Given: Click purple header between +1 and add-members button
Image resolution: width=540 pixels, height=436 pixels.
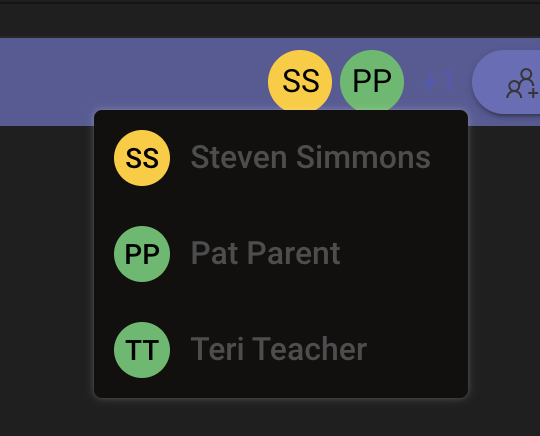Looking at the screenshot, I should coord(463,82).
